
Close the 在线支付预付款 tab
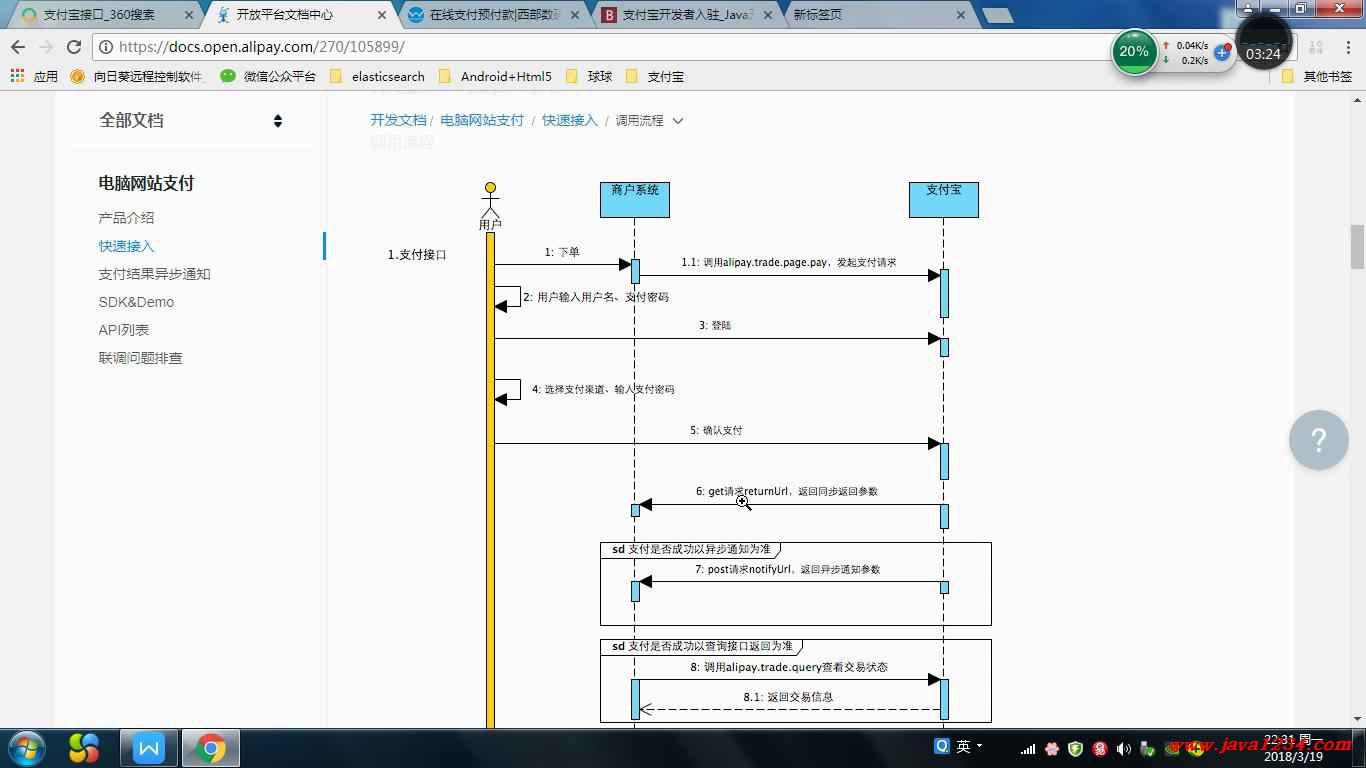click(x=574, y=15)
